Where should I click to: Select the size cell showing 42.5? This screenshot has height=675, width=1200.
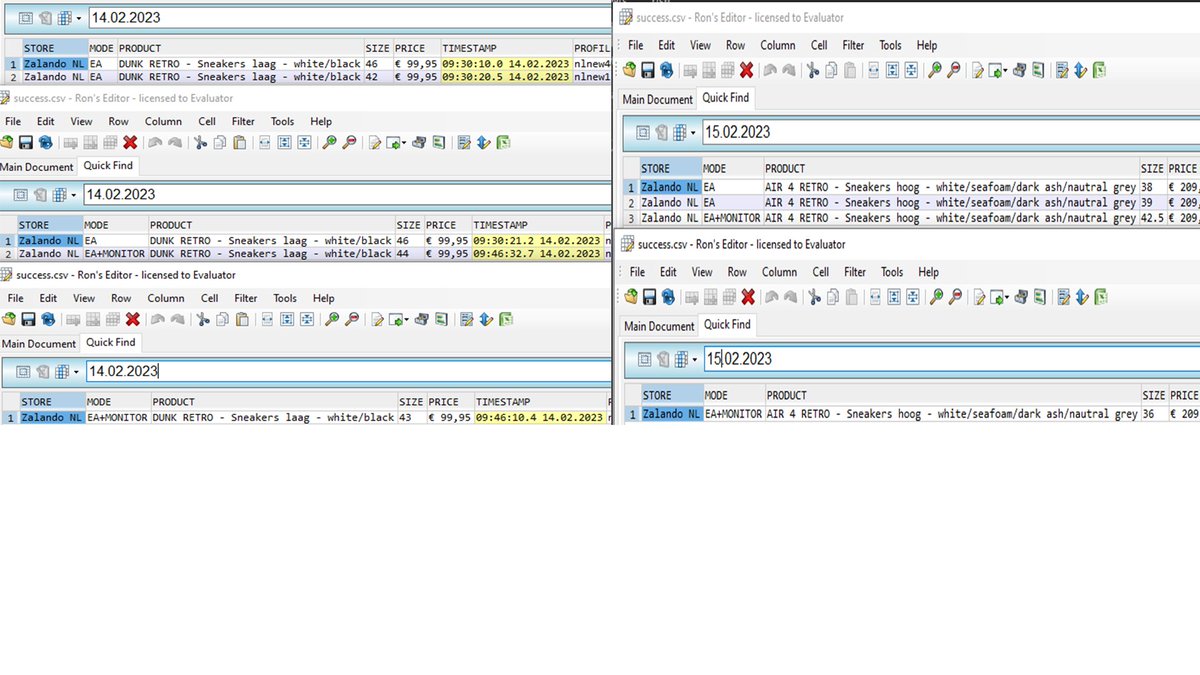[x=1153, y=217]
